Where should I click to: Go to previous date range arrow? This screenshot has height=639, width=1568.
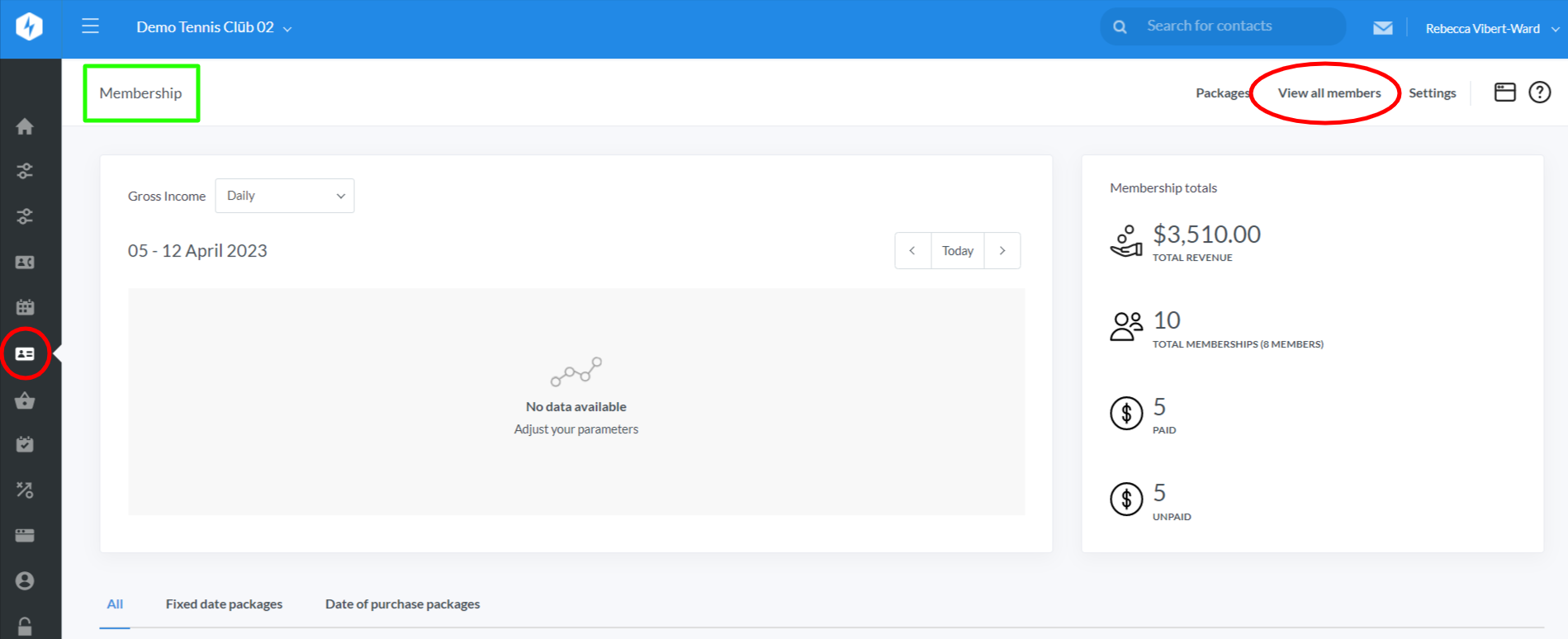(912, 251)
